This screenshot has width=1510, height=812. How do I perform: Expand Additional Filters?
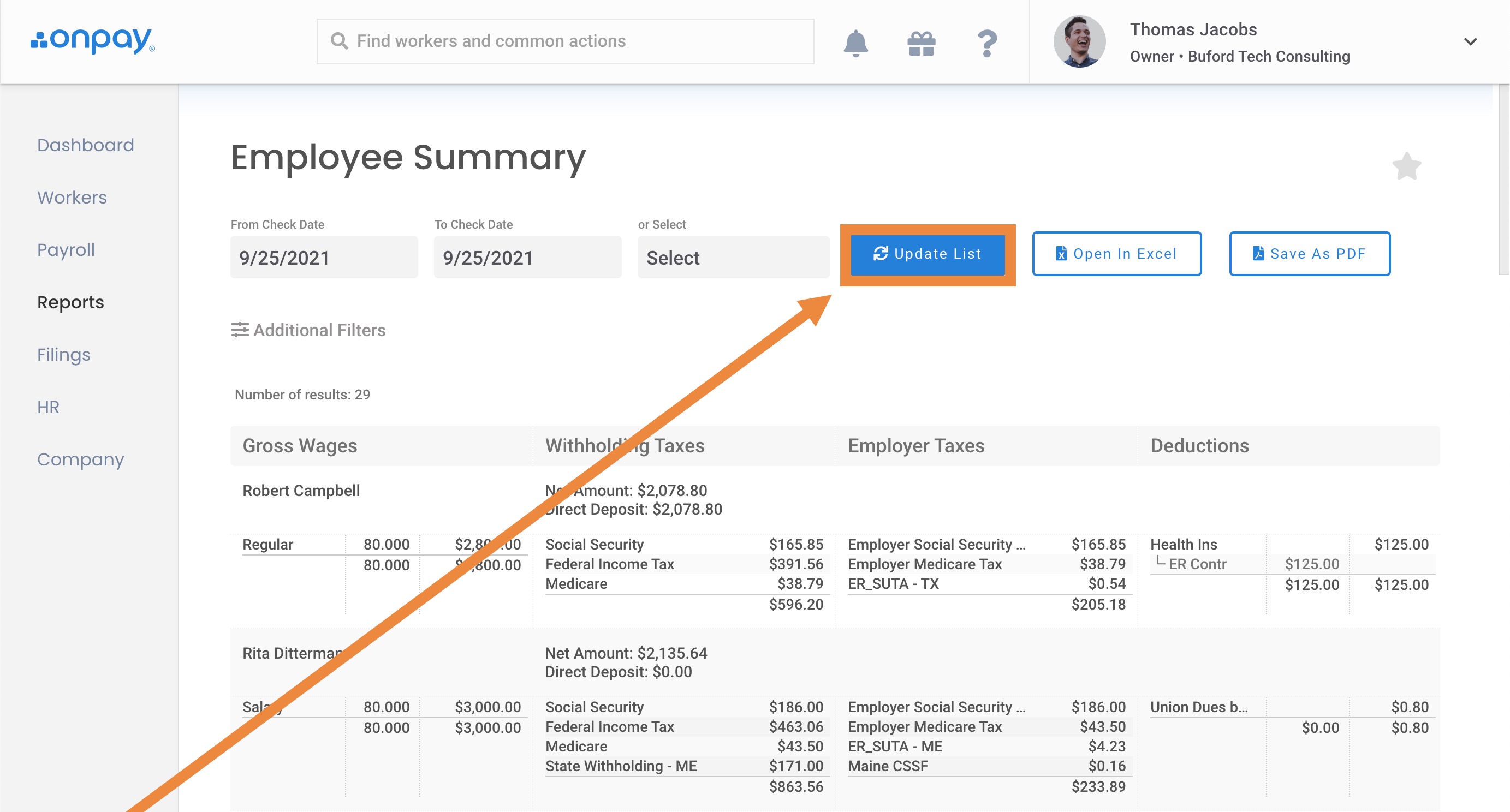click(308, 330)
